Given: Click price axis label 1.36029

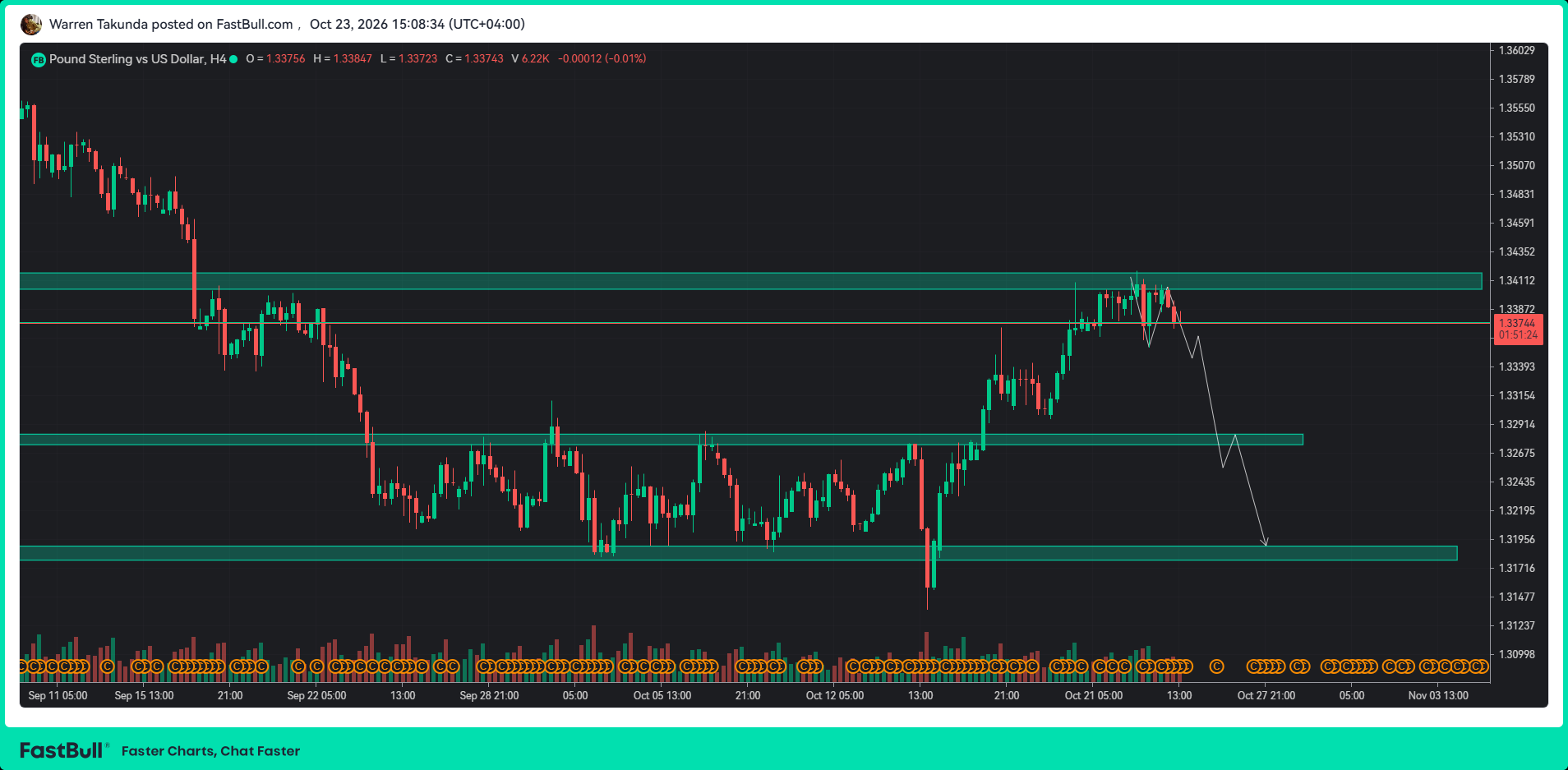Looking at the screenshot, I should 1516,50.
